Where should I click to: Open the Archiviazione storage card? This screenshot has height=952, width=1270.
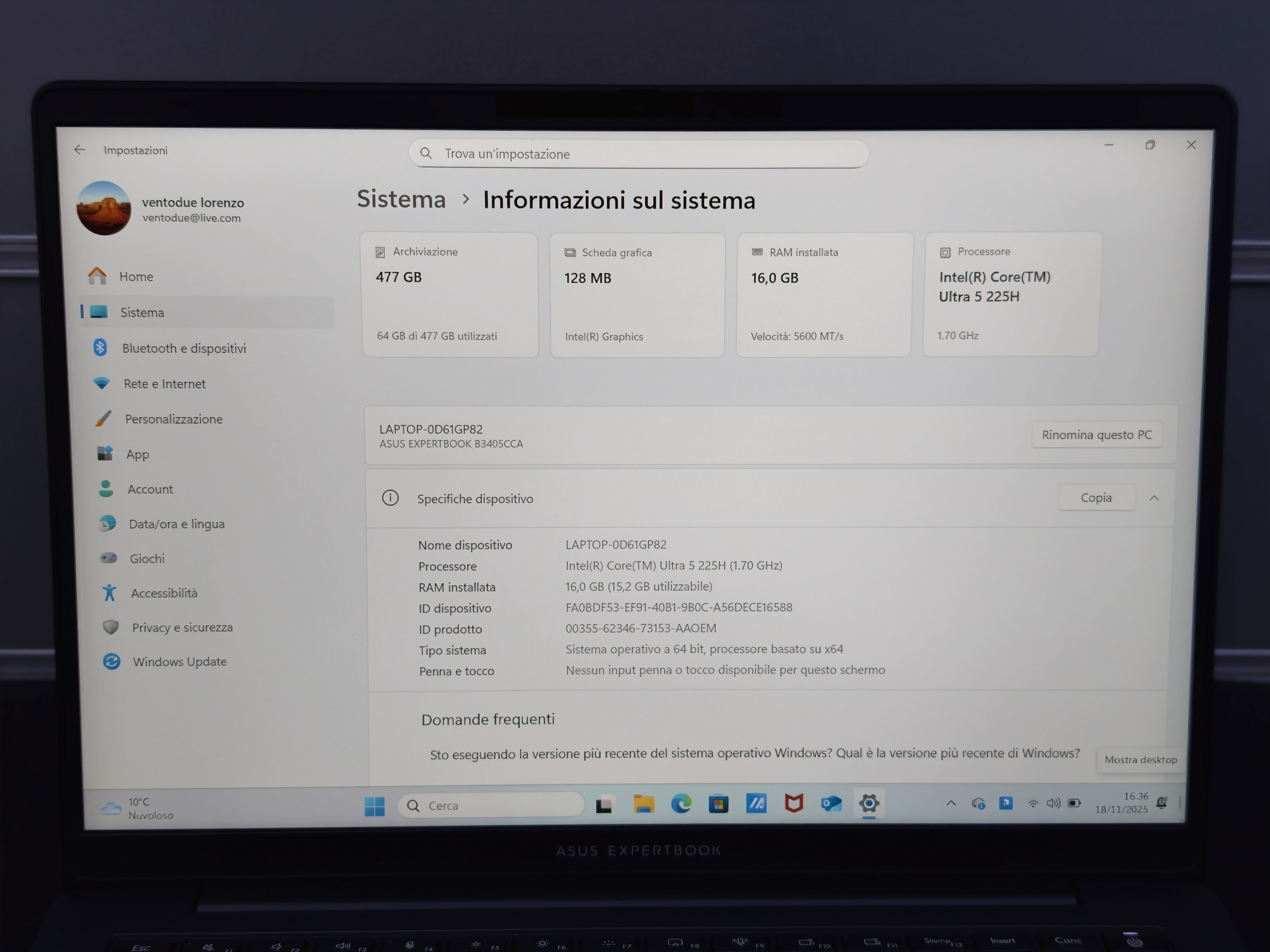(x=450, y=294)
